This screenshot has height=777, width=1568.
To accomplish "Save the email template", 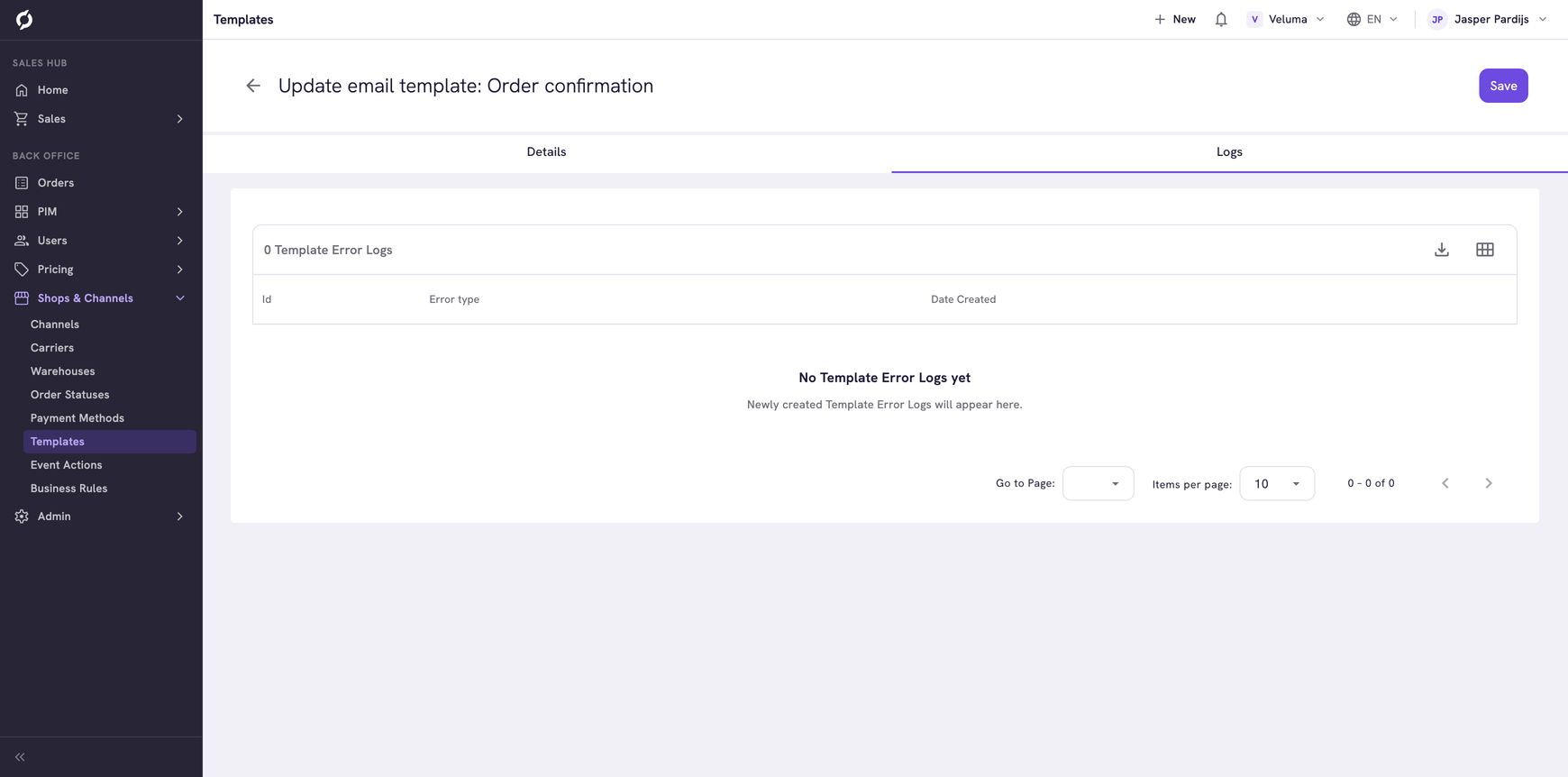I will click(x=1503, y=86).
